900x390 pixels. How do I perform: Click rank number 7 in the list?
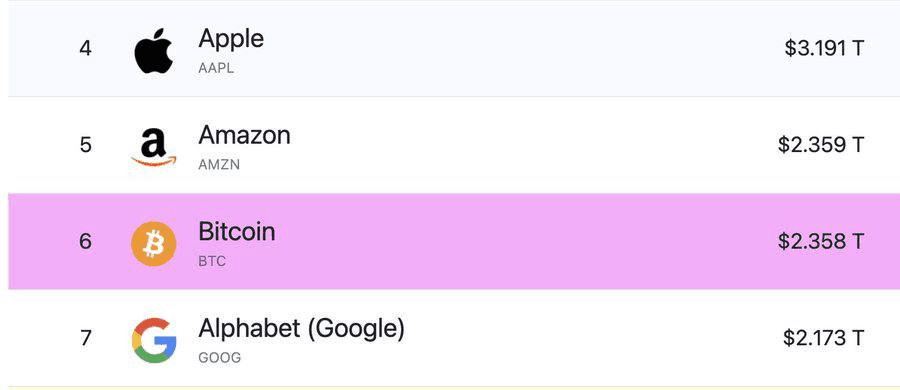click(86, 338)
